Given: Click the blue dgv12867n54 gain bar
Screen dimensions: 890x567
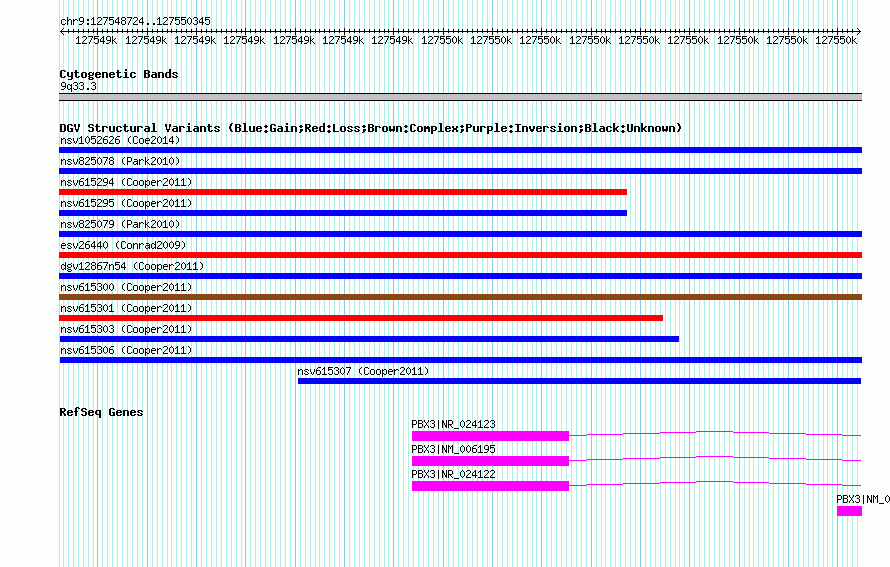Looking at the screenshot, I should [460, 276].
